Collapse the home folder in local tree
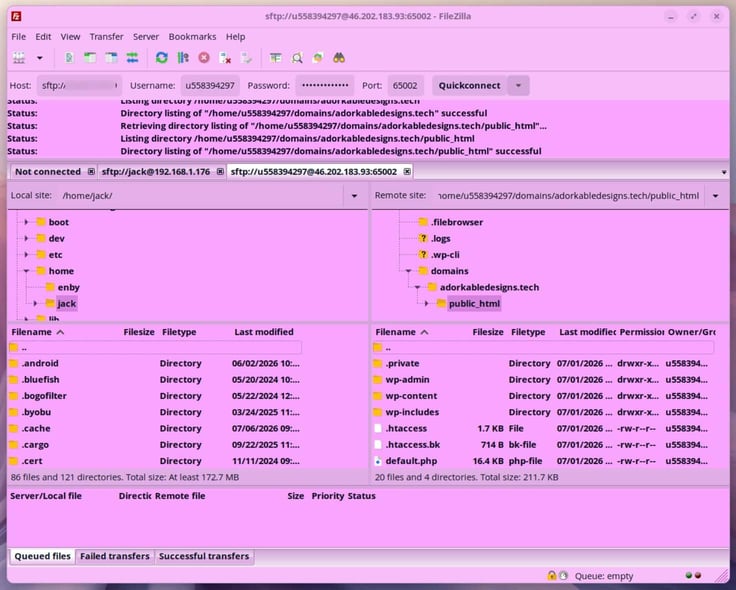The height and width of the screenshot is (590, 736). 26,271
